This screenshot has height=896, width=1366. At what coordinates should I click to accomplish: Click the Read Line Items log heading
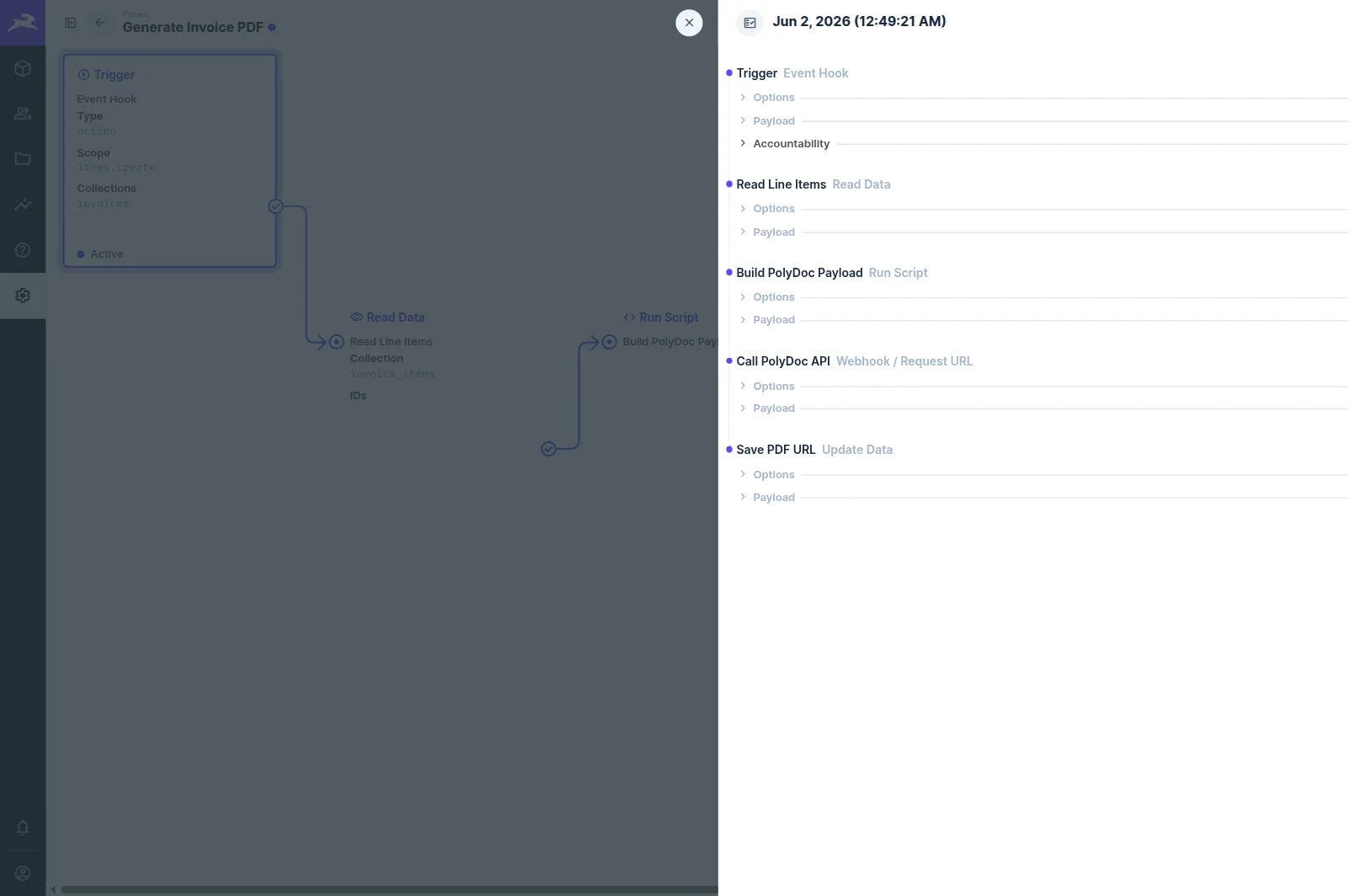813,184
